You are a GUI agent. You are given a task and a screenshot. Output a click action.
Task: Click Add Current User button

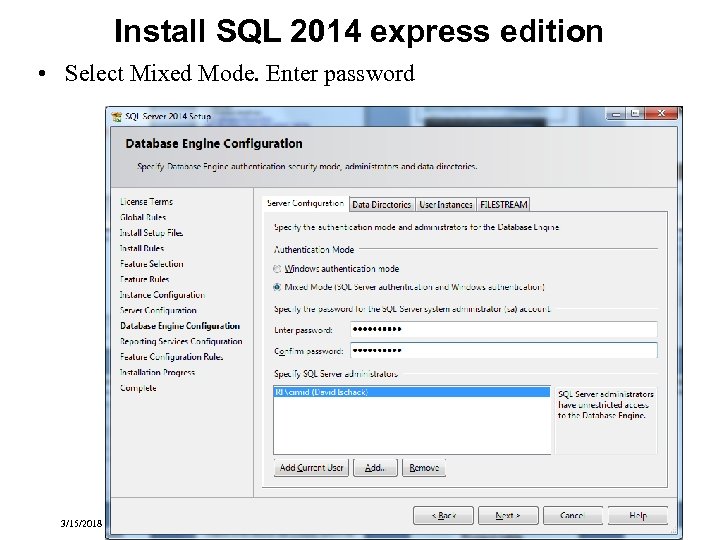click(311, 468)
